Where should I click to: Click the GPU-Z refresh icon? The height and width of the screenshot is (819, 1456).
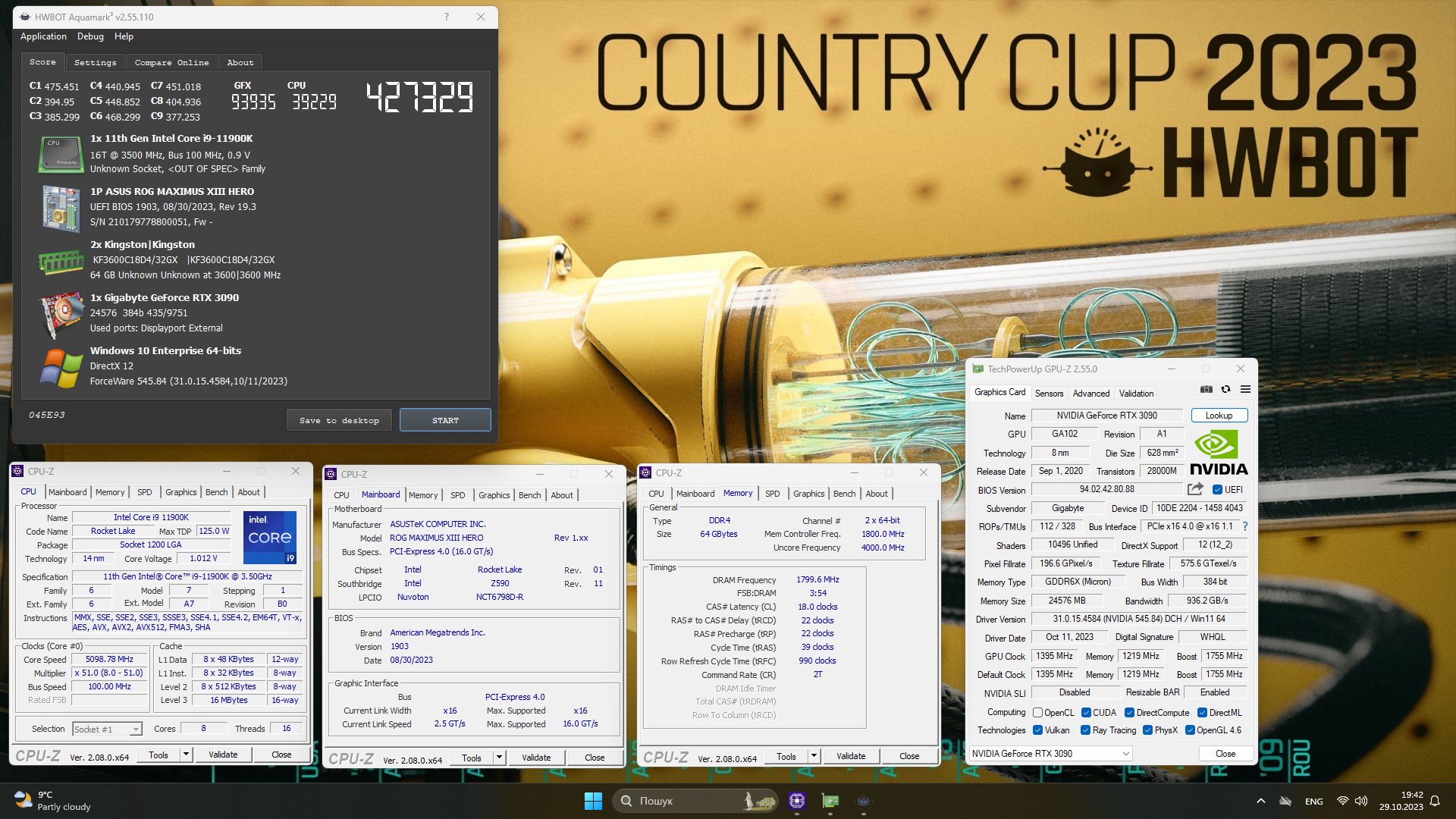[x=1225, y=389]
